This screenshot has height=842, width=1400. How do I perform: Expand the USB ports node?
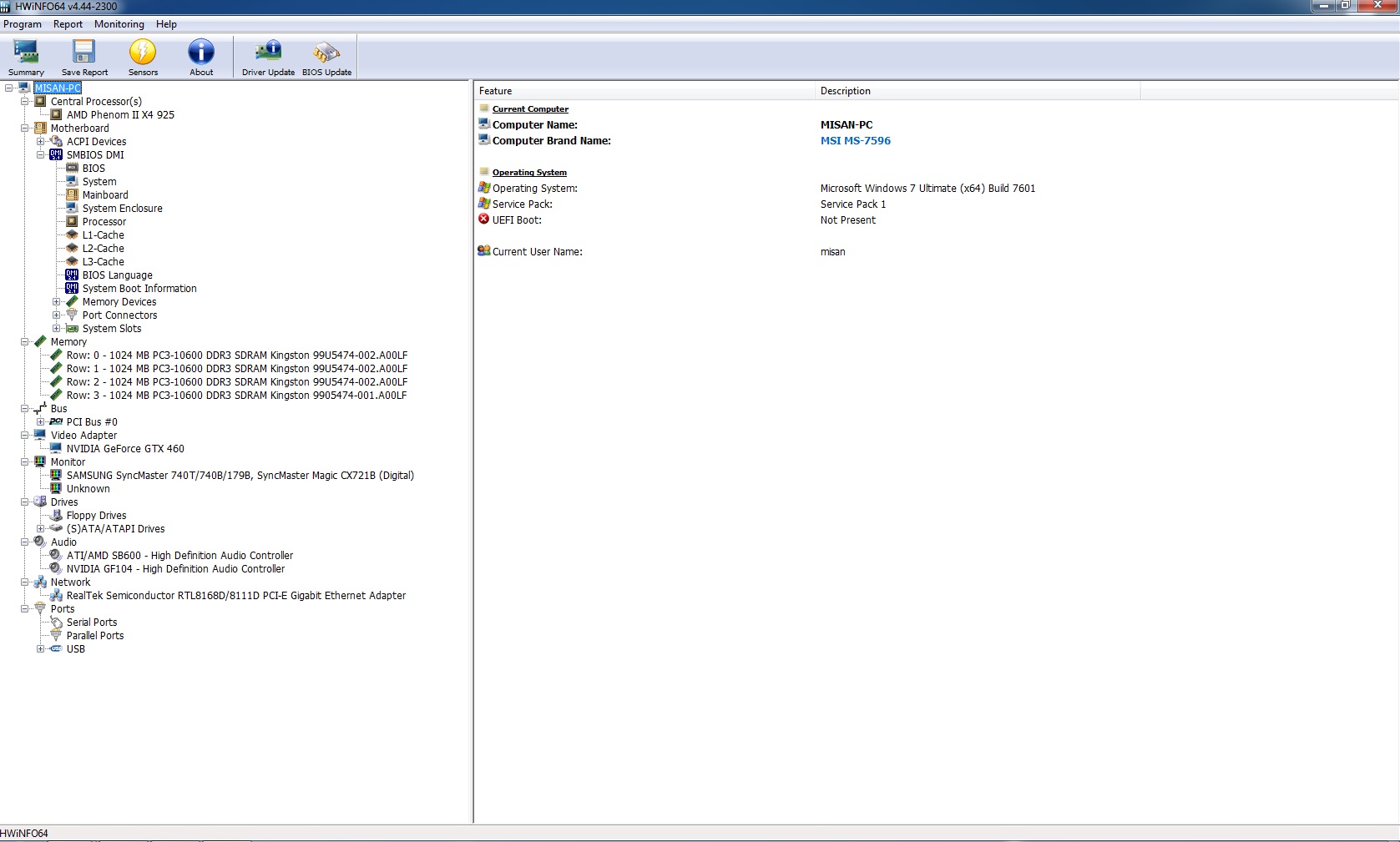click(x=41, y=649)
